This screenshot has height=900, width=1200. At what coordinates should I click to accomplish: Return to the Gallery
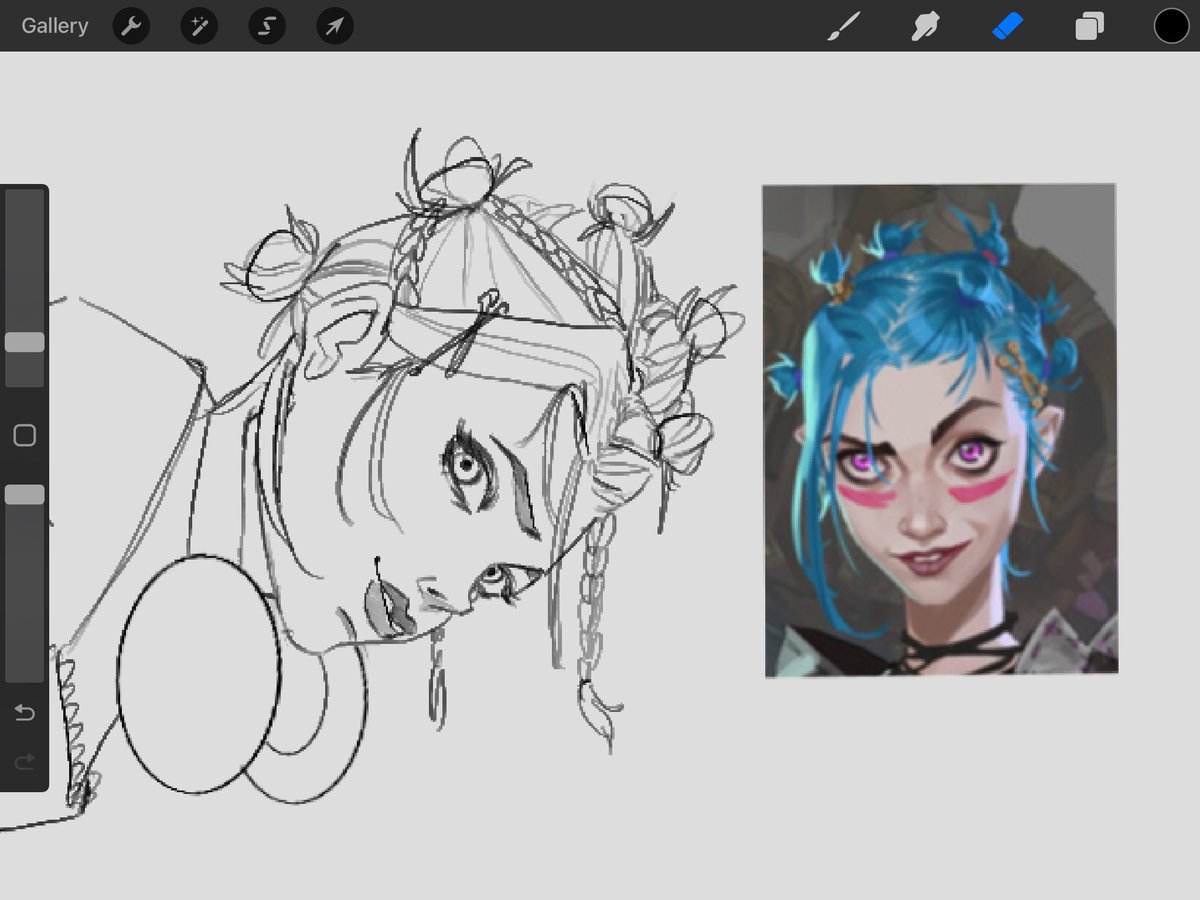[54, 26]
